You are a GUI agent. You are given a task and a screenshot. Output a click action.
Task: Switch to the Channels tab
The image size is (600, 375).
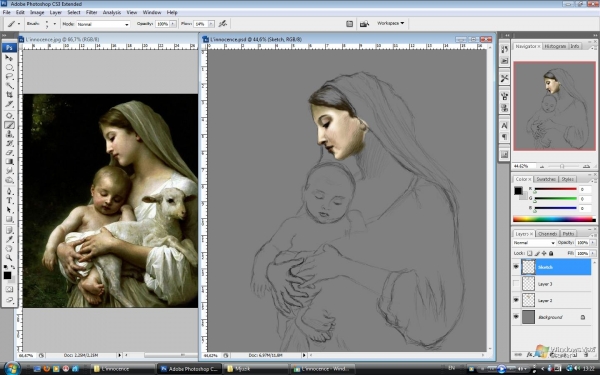[x=547, y=233]
